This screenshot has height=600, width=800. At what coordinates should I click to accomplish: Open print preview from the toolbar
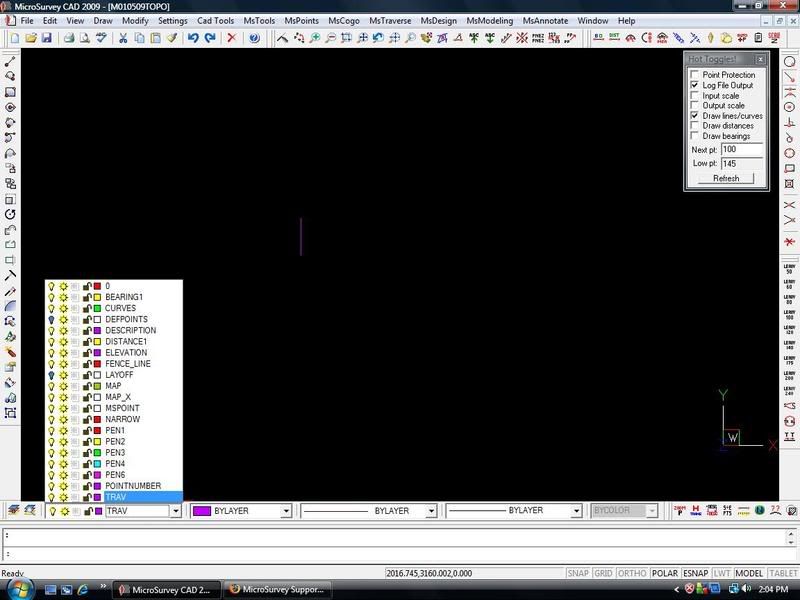coord(85,38)
